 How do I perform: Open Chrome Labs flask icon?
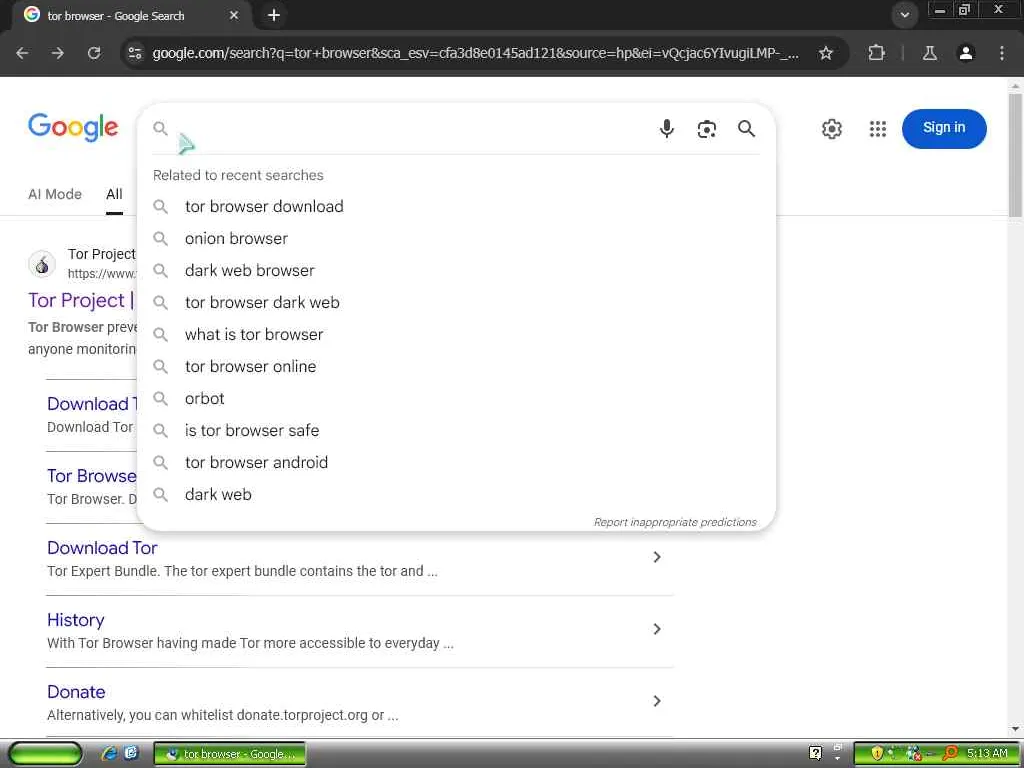tap(929, 53)
